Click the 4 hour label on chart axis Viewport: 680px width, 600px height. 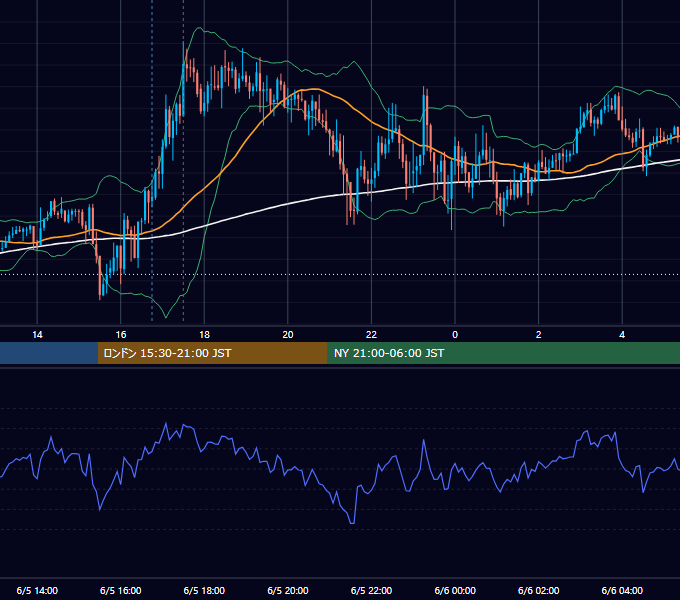click(622, 335)
